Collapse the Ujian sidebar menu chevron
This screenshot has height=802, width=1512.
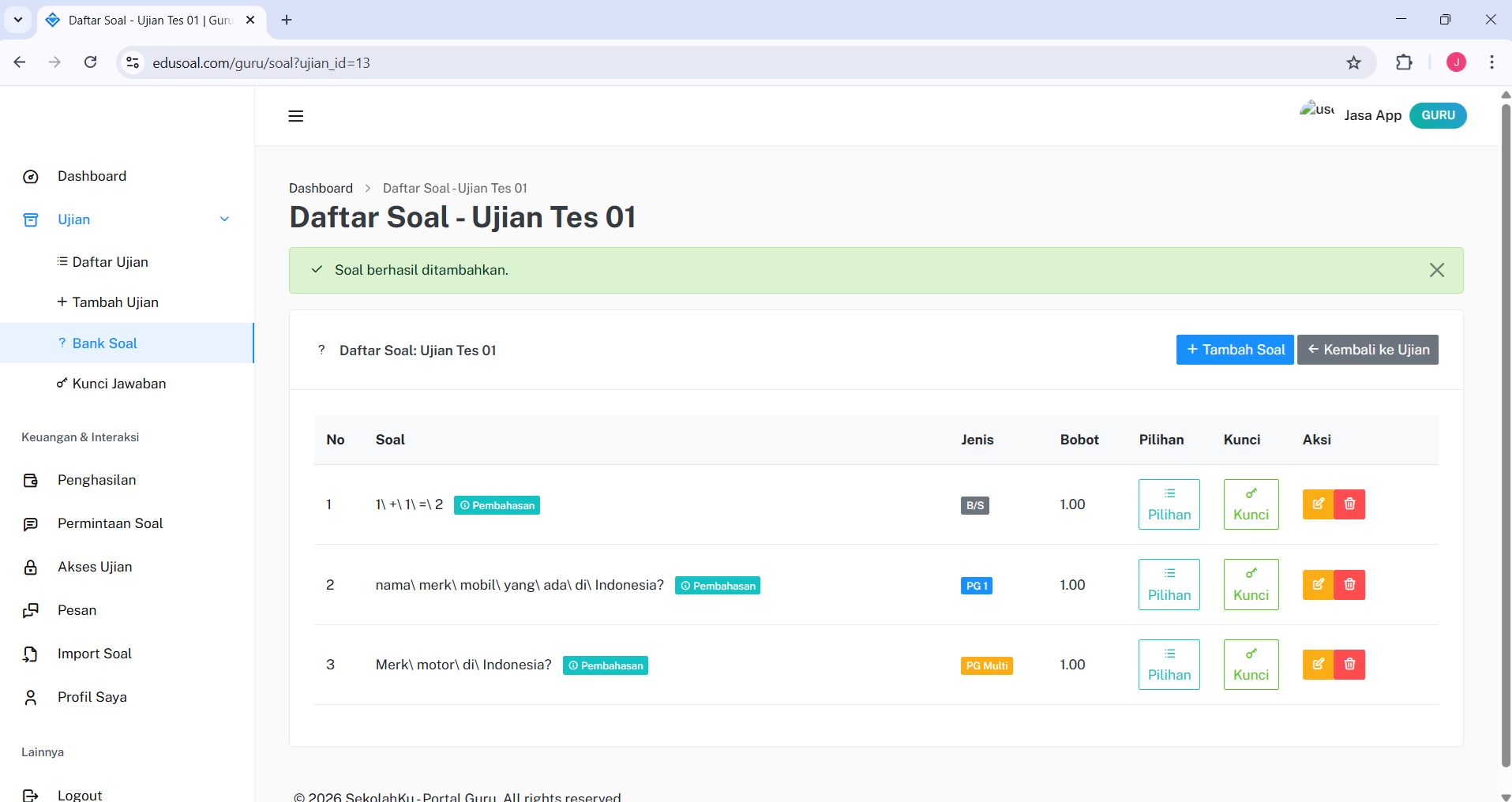[224, 219]
